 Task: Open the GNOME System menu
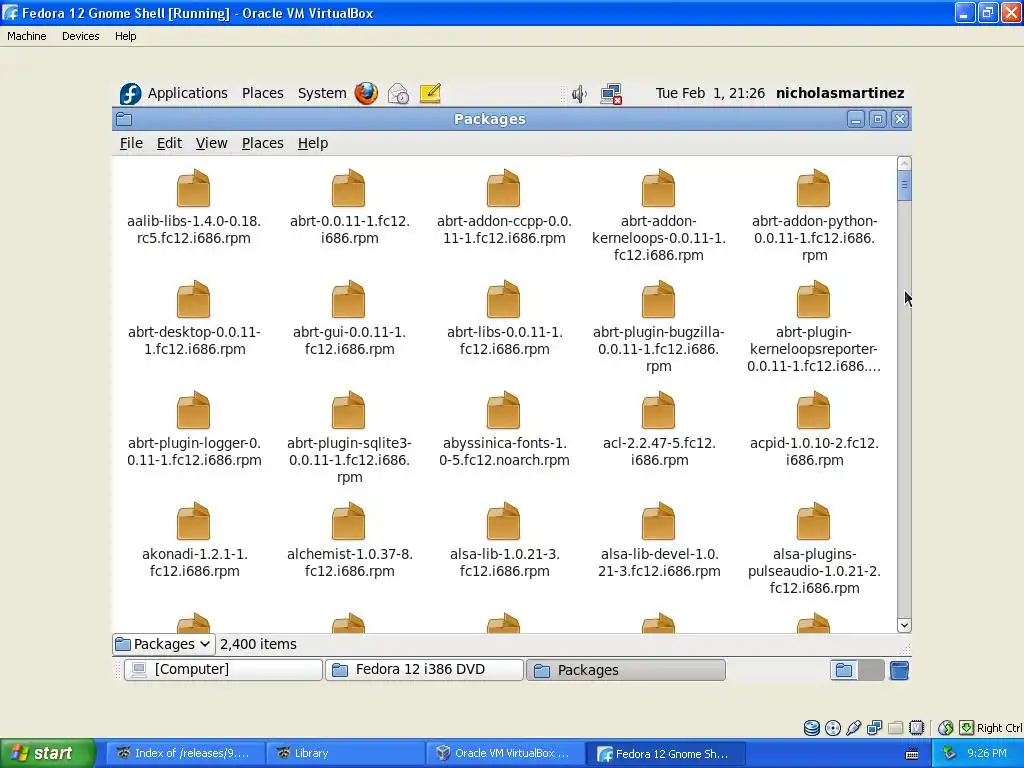pyautogui.click(x=322, y=93)
